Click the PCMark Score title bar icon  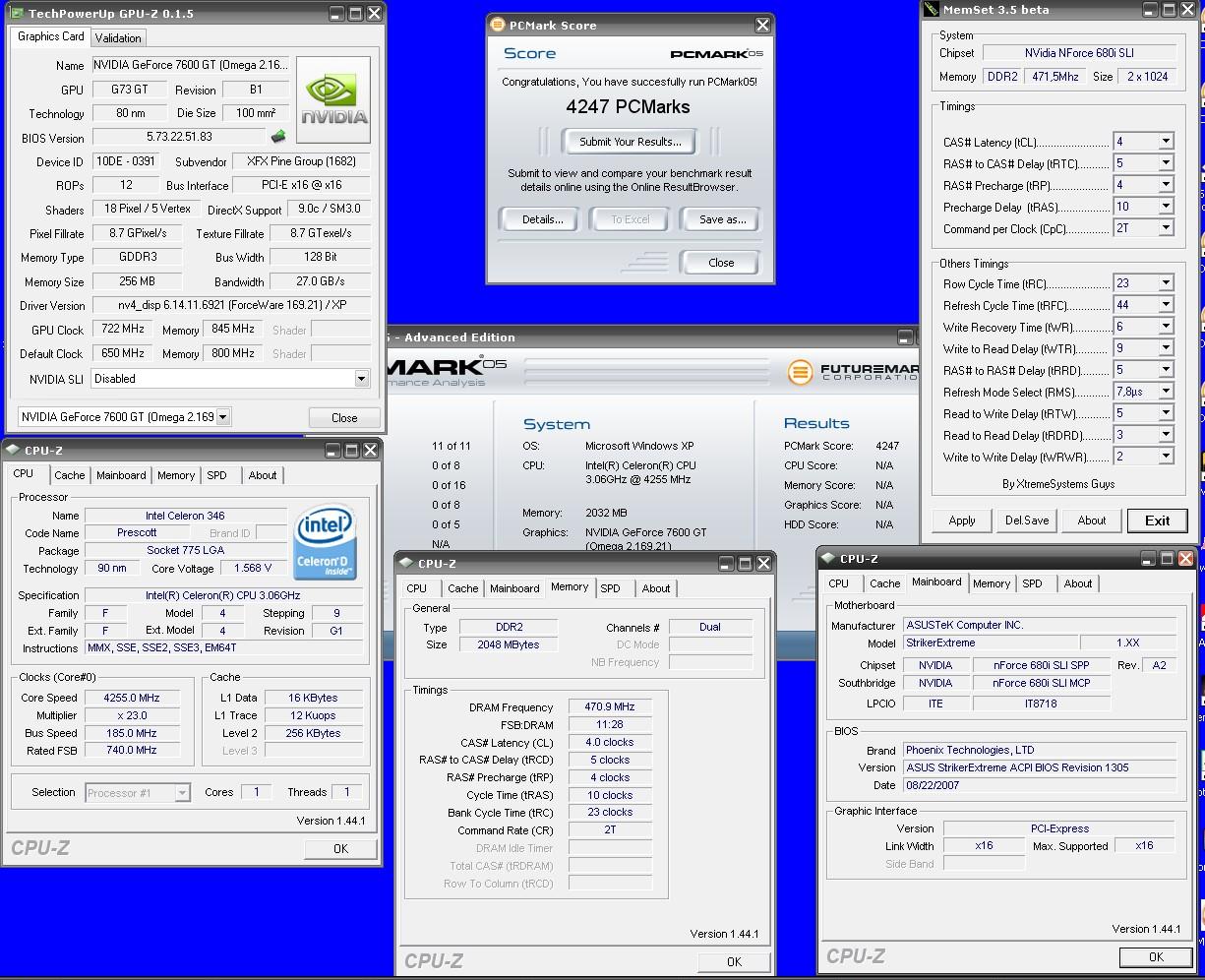[499, 26]
